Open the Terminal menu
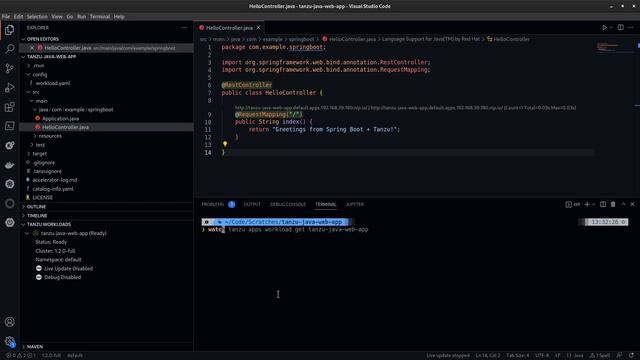 [100, 17]
